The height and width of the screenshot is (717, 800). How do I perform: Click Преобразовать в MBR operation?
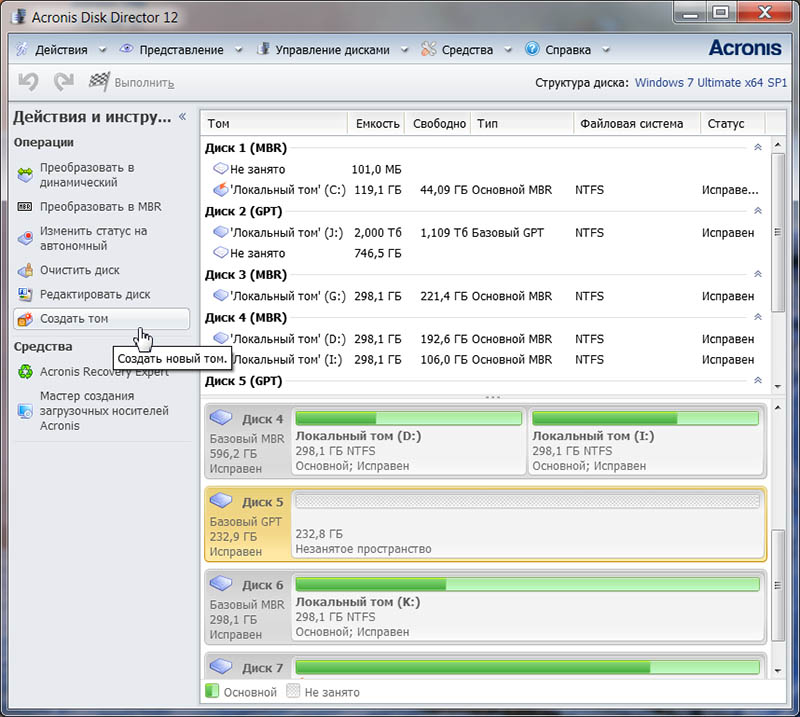[x=101, y=207]
